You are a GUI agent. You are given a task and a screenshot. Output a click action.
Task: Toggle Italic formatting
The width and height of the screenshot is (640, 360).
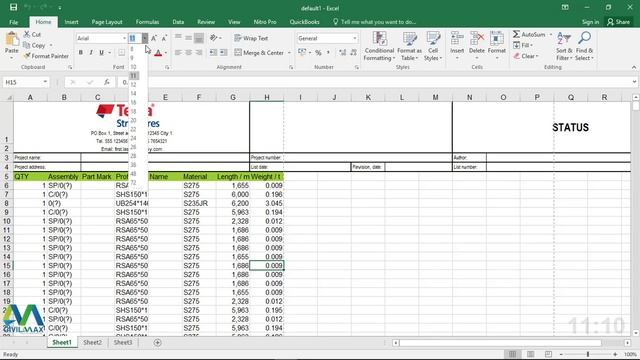(91, 53)
